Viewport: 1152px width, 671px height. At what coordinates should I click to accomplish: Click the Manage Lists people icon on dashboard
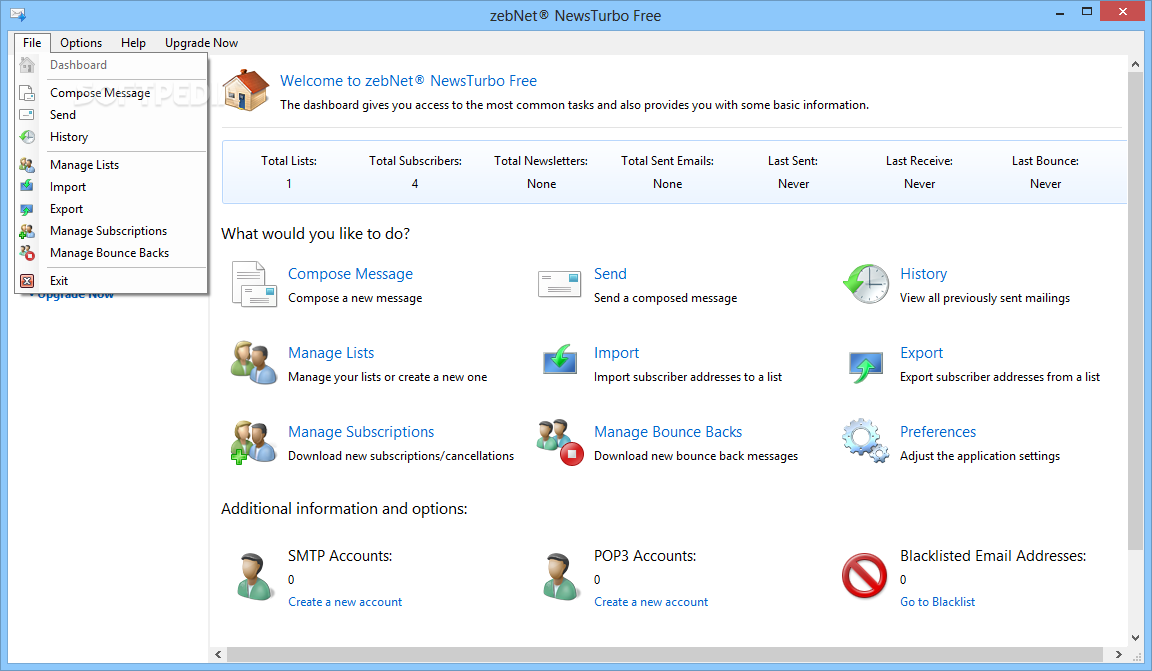click(x=253, y=362)
